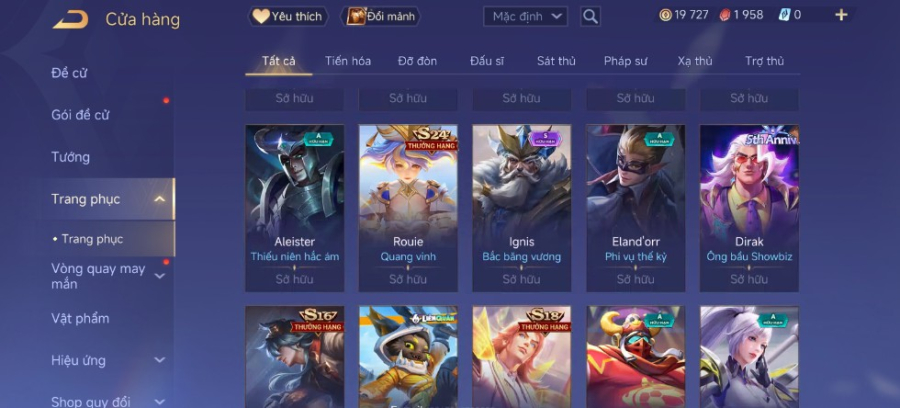Click the gold coin balance icon
900x408 pixels.
pyautogui.click(x=665, y=15)
